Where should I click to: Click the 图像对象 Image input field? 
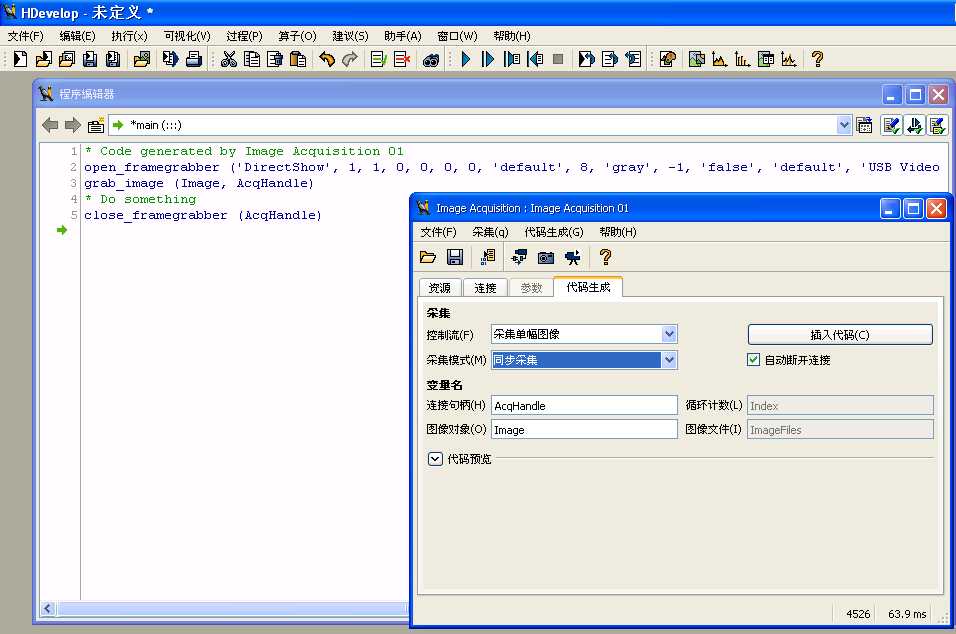pyautogui.click(x=584, y=430)
